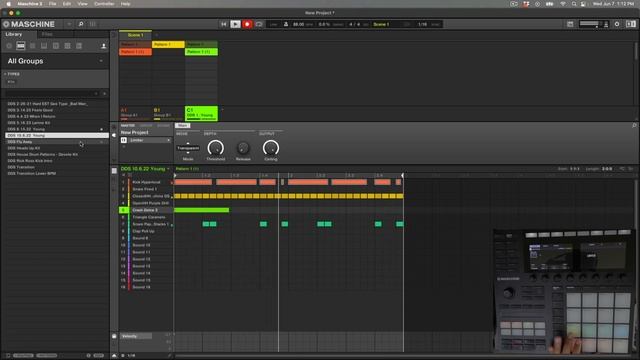Select the Kick Hypemod sound slot
The width and height of the screenshot is (640, 360).
click(x=146, y=182)
